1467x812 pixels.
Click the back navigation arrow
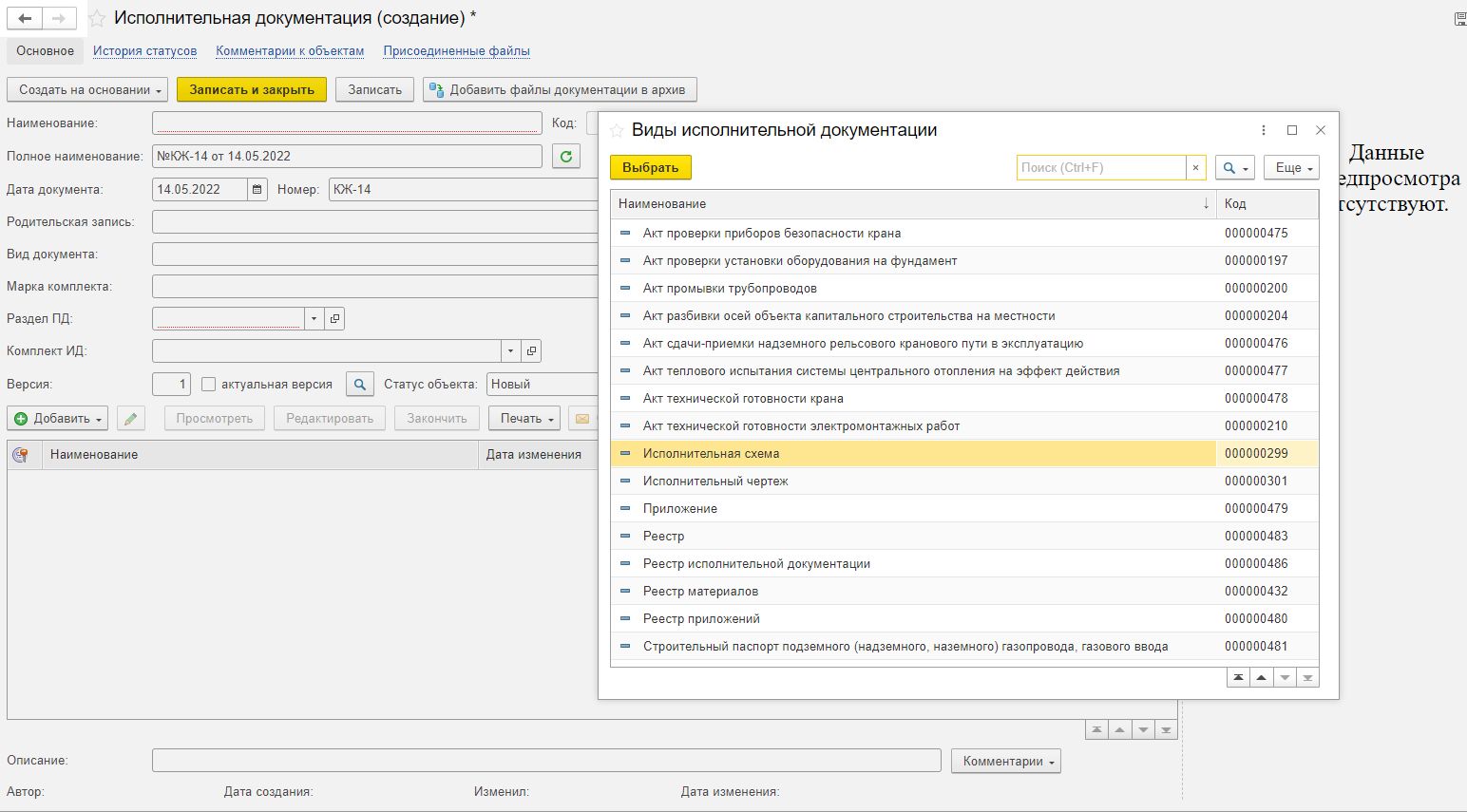25,18
